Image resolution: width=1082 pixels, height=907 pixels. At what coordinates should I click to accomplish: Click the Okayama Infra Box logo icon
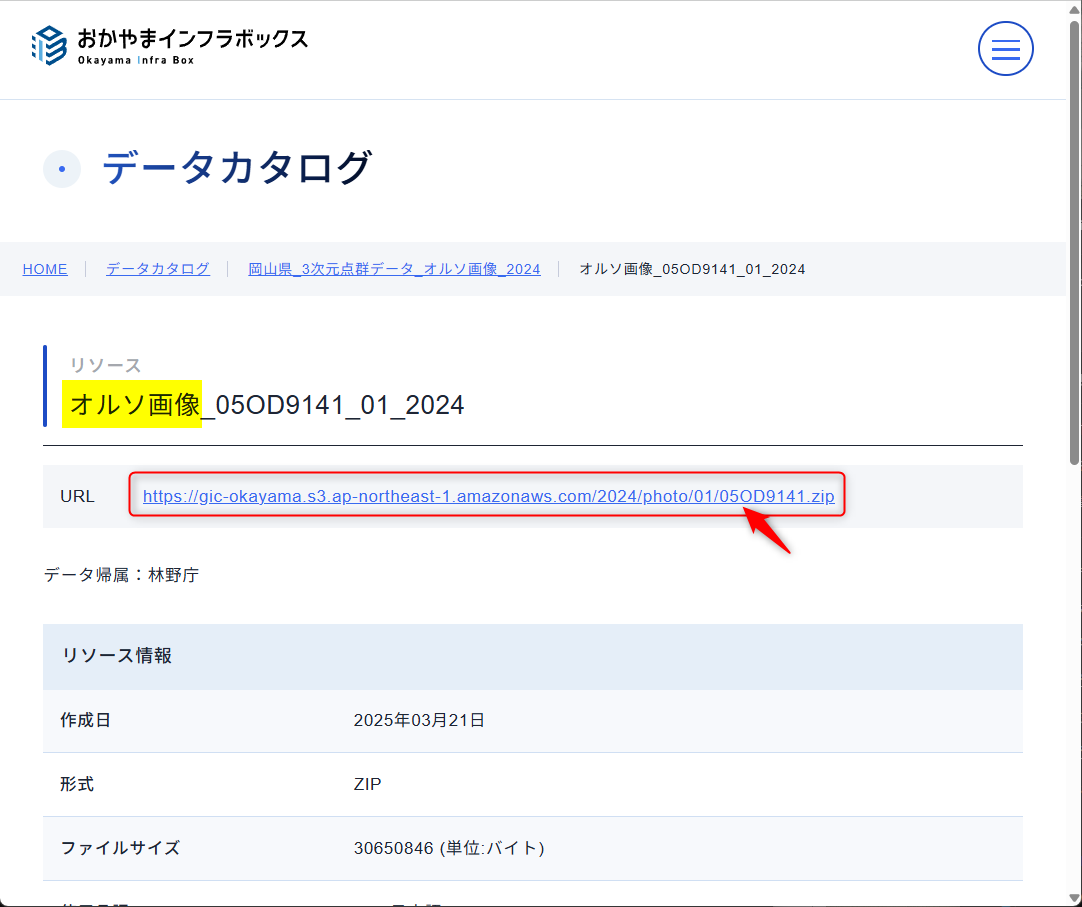pos(49,46)
